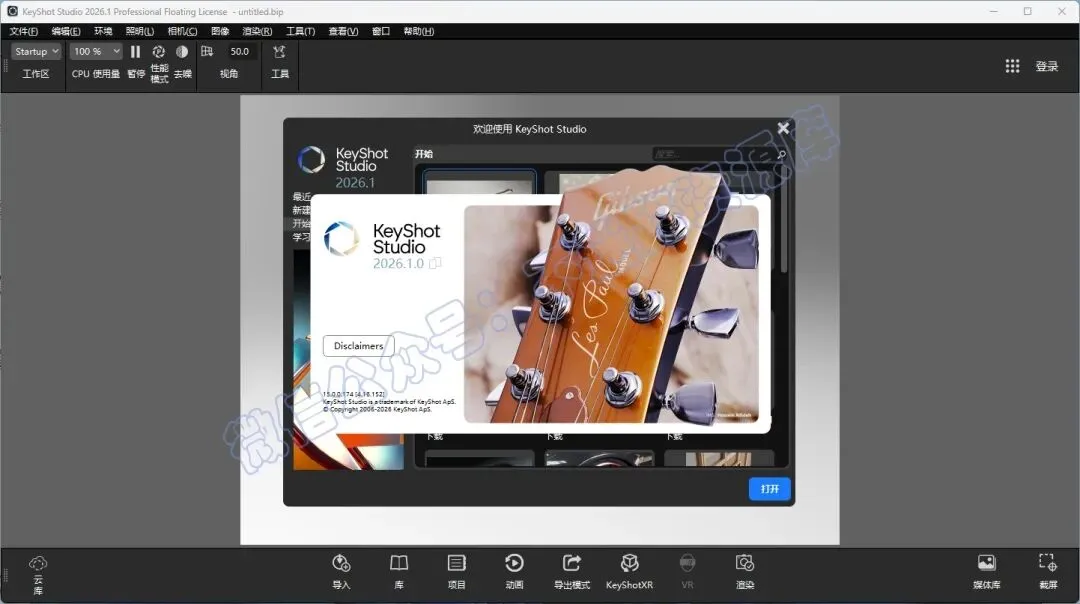The image size is (1080, 604).
Task: Click the Disclaimers button
Action: (358, 346)
